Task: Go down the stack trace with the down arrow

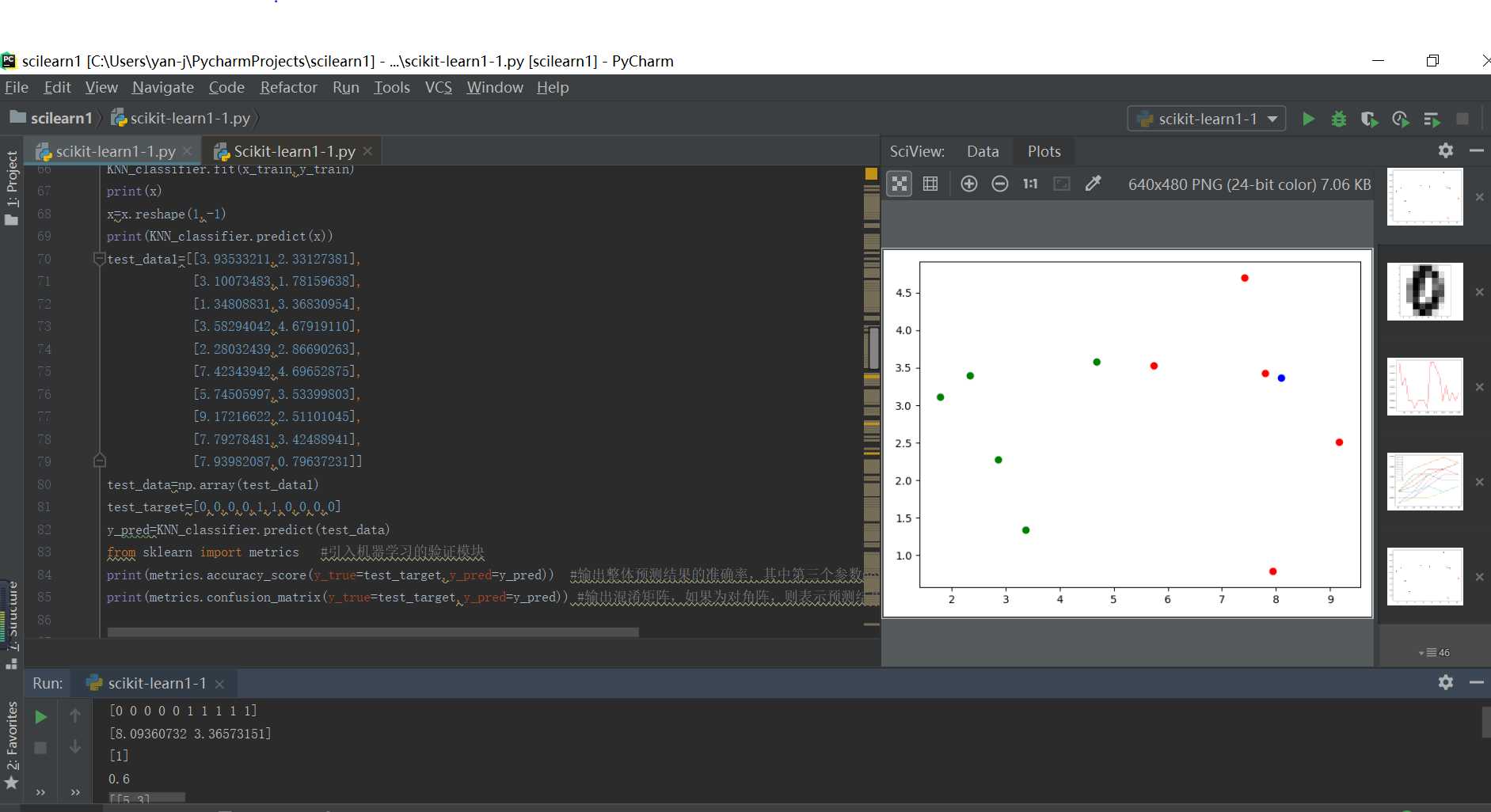Action: [75, 747]
